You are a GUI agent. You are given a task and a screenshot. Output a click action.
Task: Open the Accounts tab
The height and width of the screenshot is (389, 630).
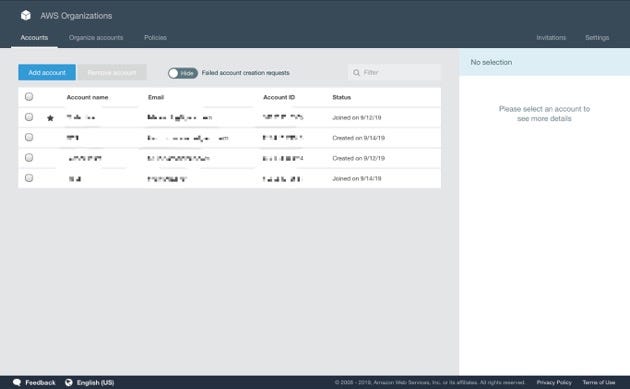(x=34, y=37)
